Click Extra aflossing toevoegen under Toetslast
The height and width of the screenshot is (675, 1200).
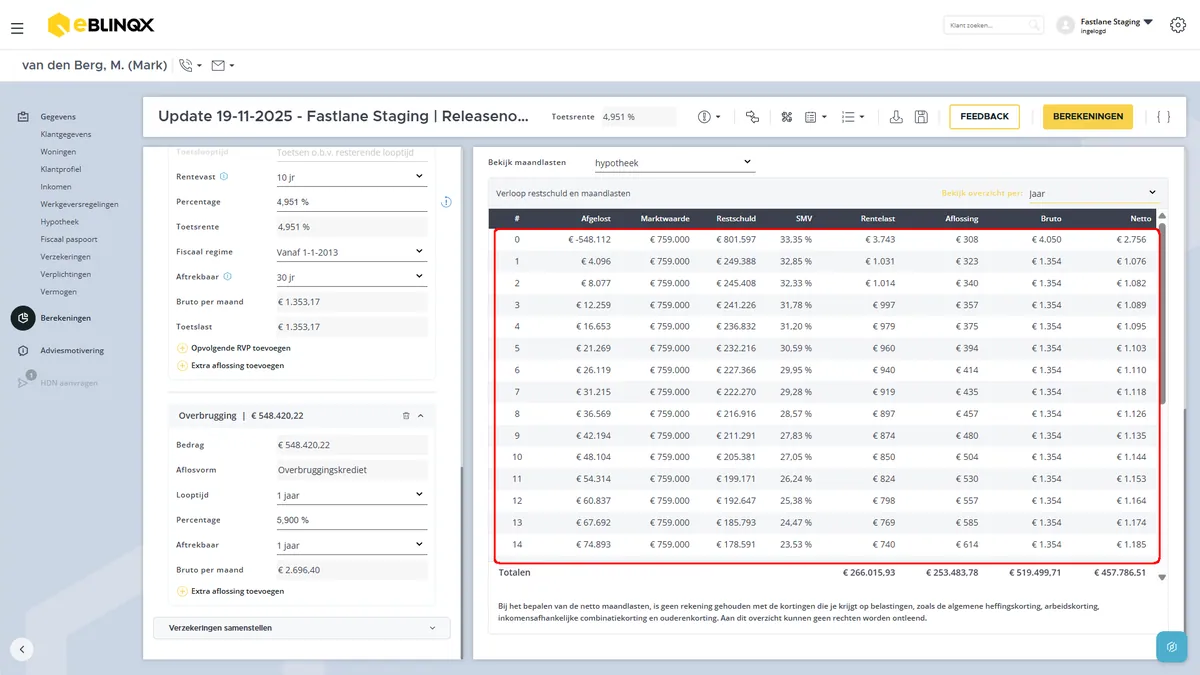[238, 366]
